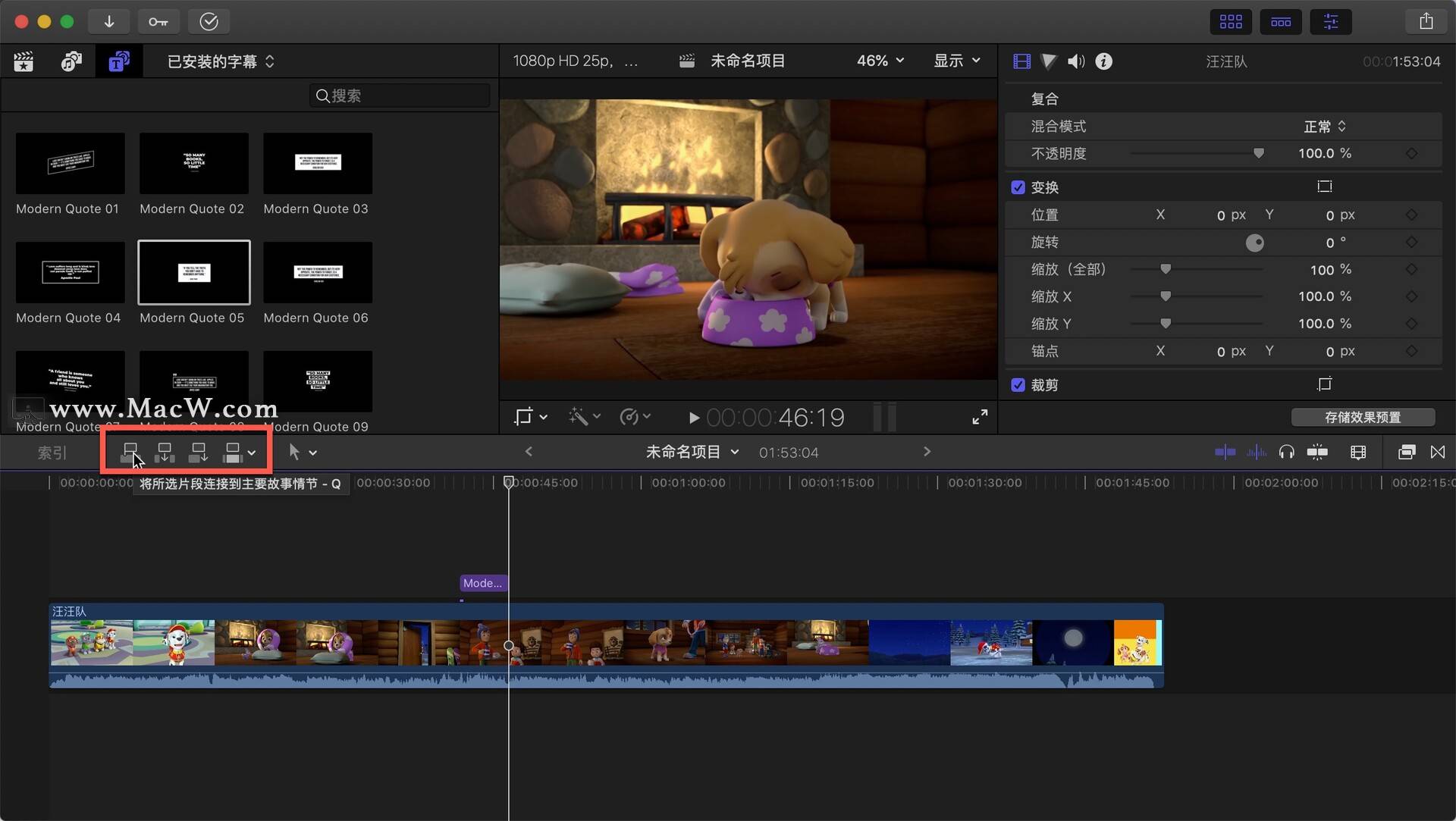Open the edit mode options chevron
Image resolution: width=1456 pixels, height=821 pixels.
click(x=252, y=453)
